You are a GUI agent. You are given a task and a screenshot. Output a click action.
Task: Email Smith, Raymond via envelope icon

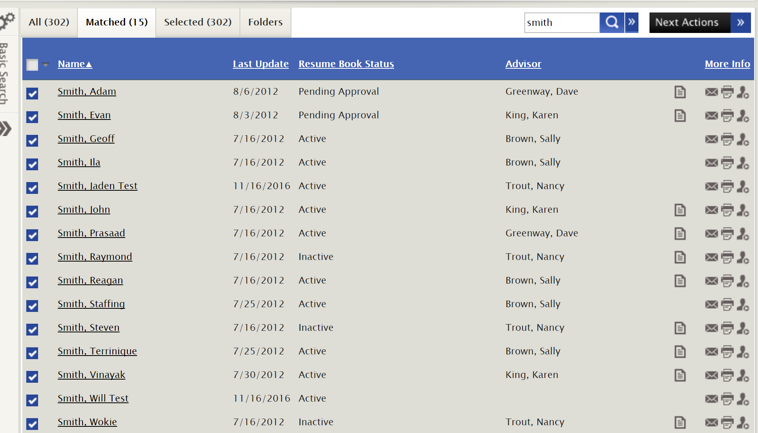click(x=711, y=257)
